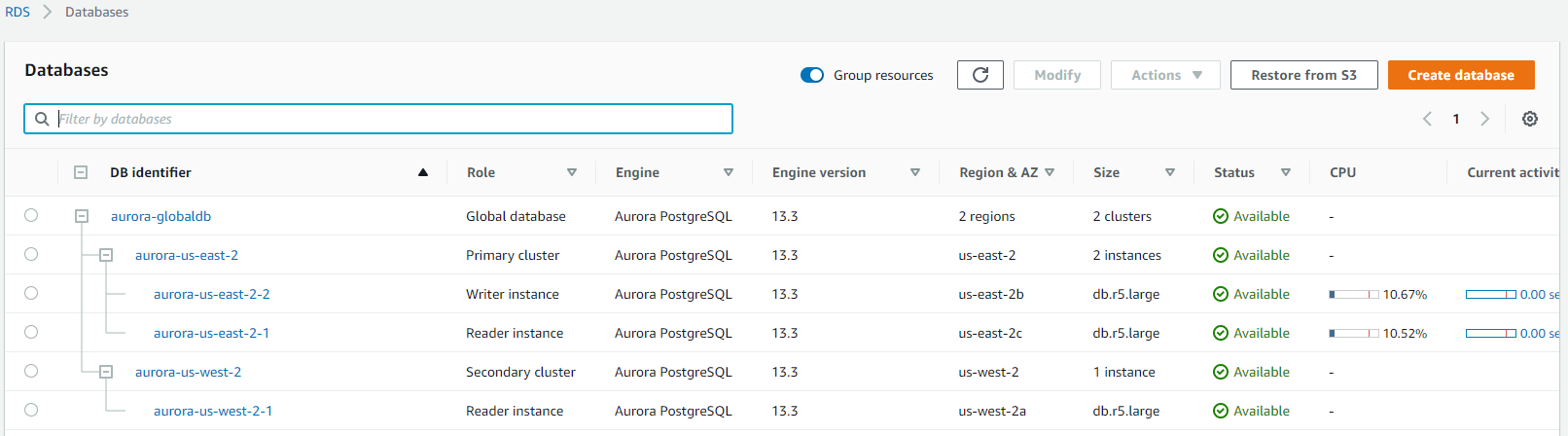Select radio button for aurora-us-east-2-2
This screenshot has width=1568, height=436.
(31, 293)
